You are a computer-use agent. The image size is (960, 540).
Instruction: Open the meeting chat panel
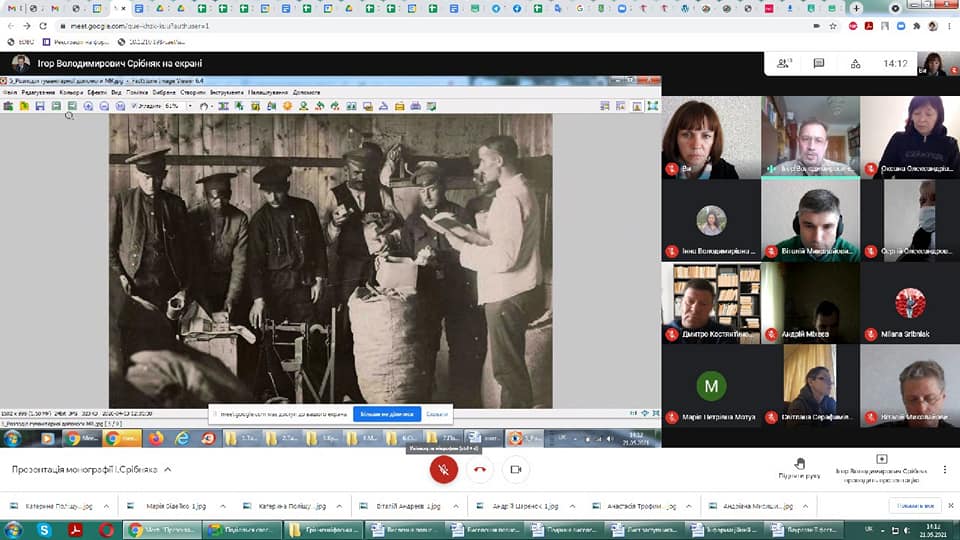(819, 63)
